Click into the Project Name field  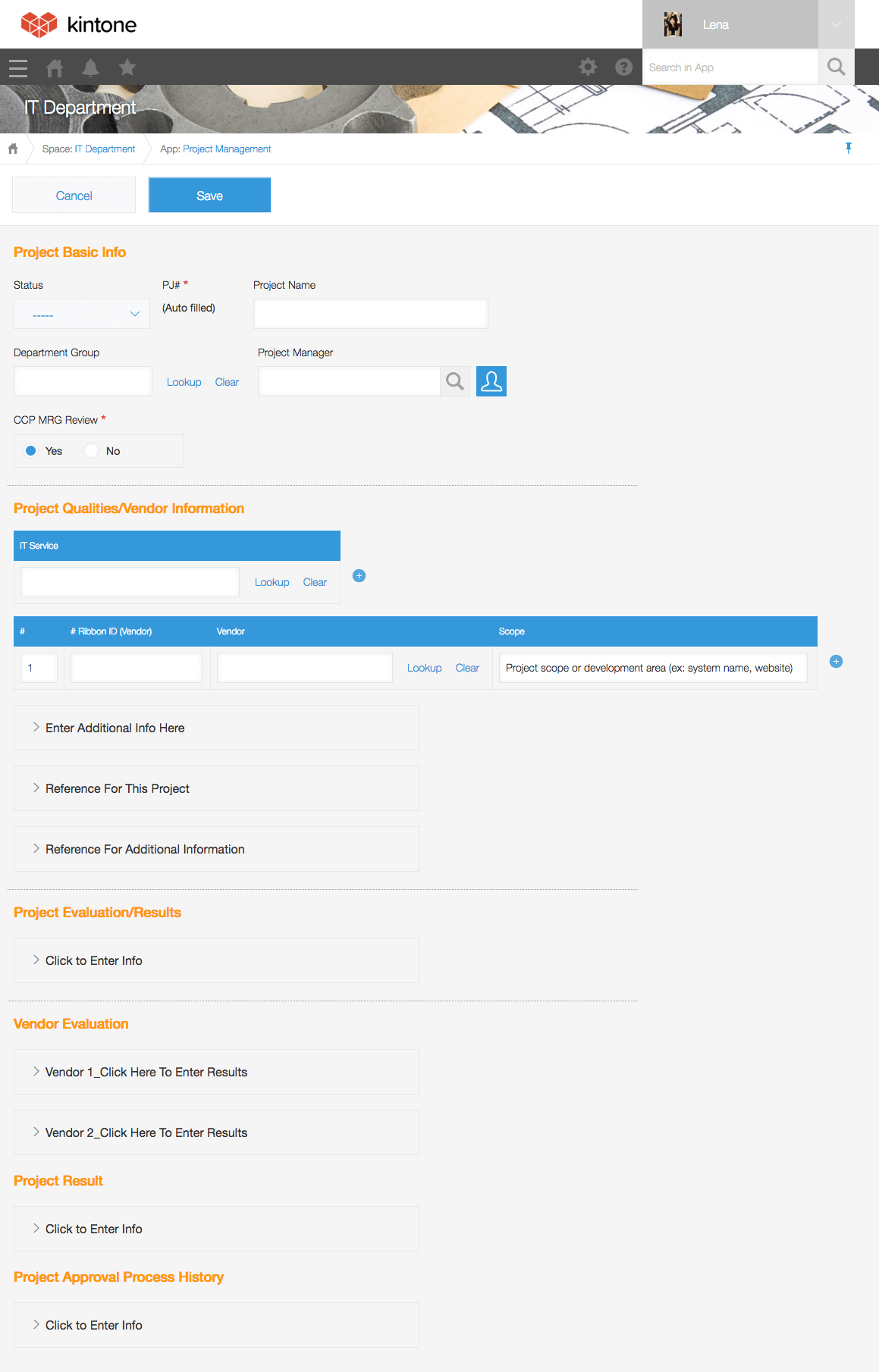[x=370, y=314]
